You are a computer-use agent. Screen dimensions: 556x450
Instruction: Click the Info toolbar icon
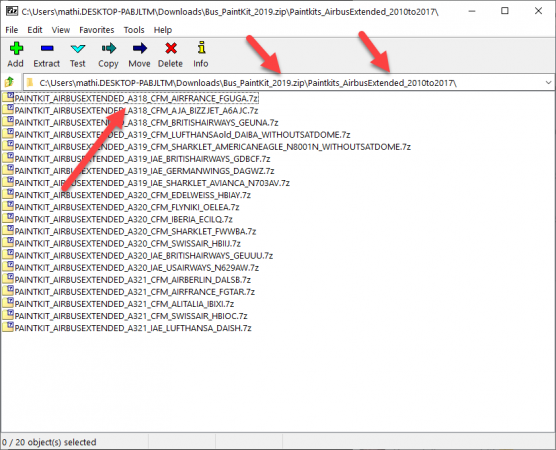click(201, 48)
